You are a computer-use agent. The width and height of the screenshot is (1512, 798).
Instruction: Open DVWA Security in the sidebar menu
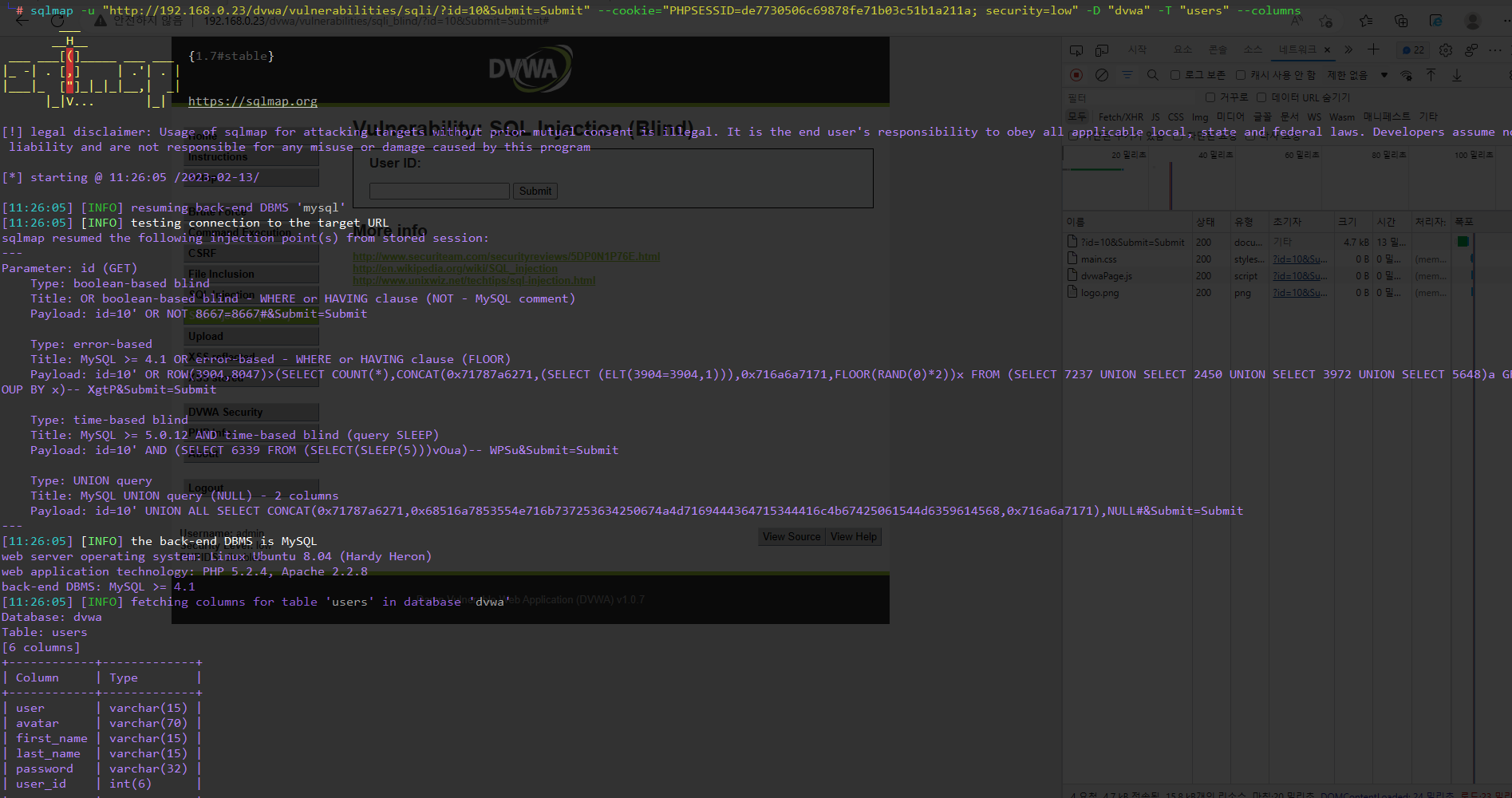coord(251,412)
